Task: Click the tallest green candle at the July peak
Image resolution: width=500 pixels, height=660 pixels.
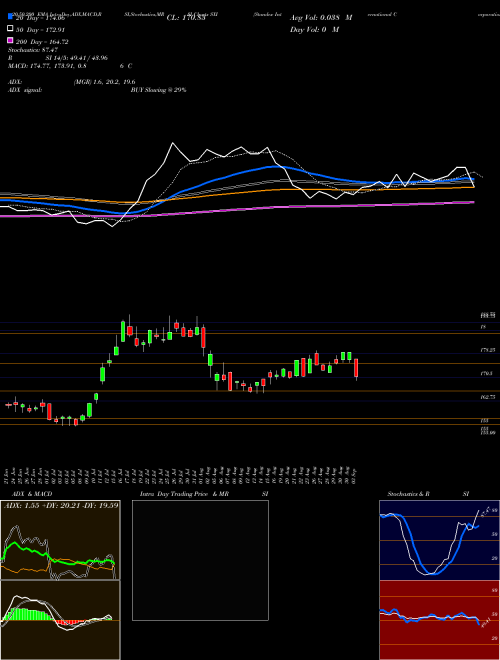Action: pyautogui.click(x=123, y=331)
